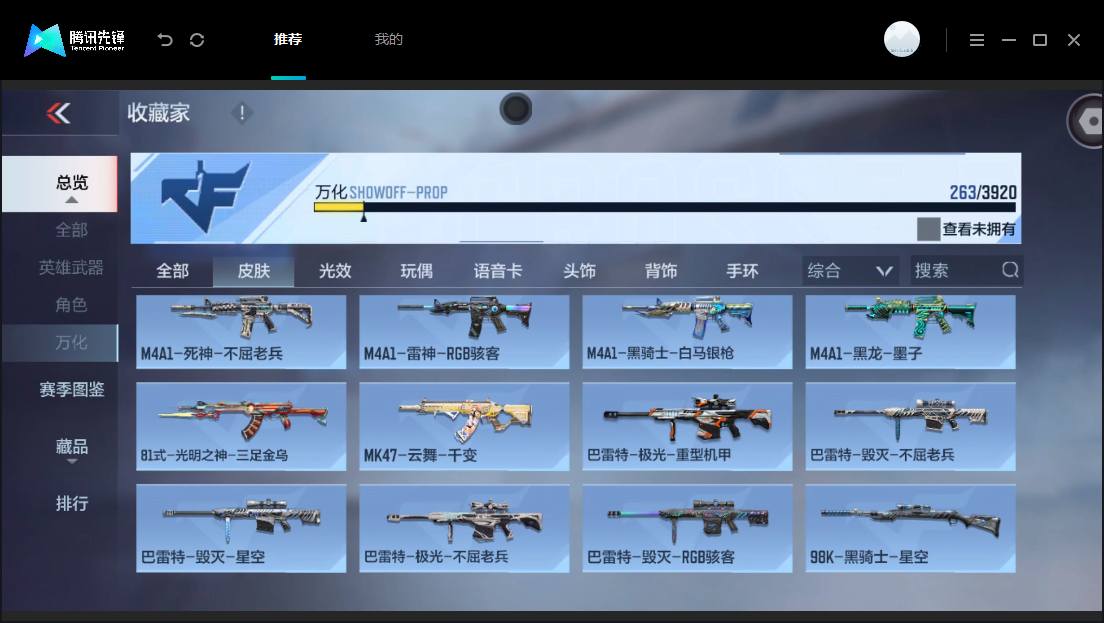This screenshot has width=1104, height=623.
Task: Open the 98K-黑骑士-星空 skin card
Action: [x=910, y=528]
